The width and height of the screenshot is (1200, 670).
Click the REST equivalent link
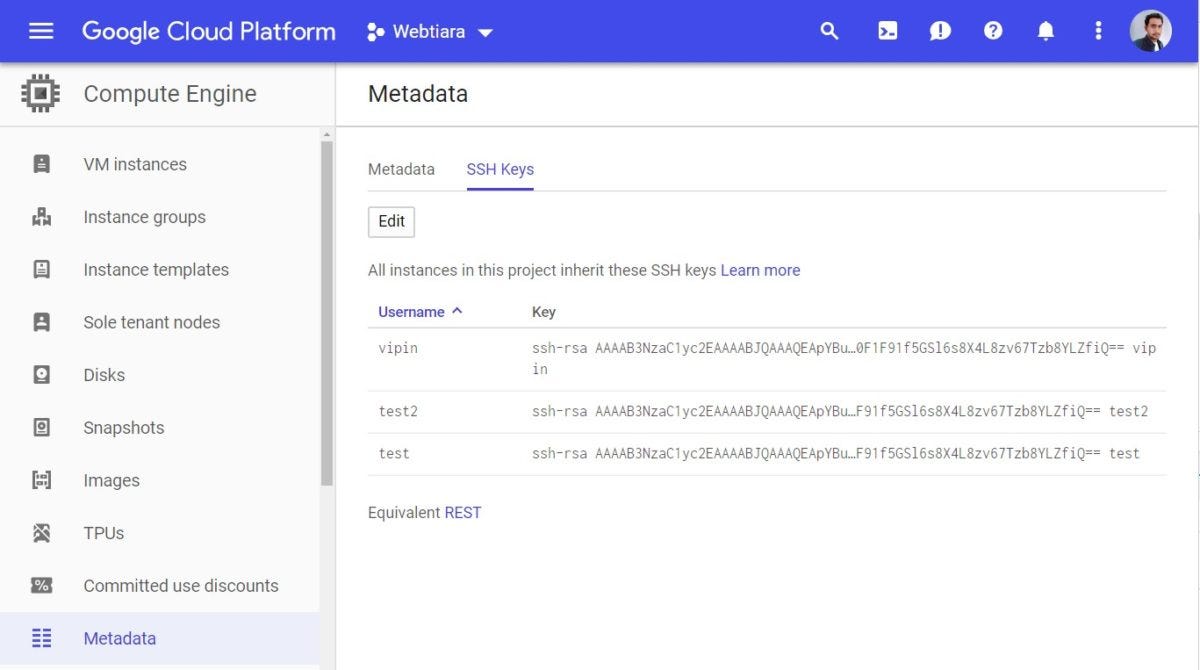point(460,511)
